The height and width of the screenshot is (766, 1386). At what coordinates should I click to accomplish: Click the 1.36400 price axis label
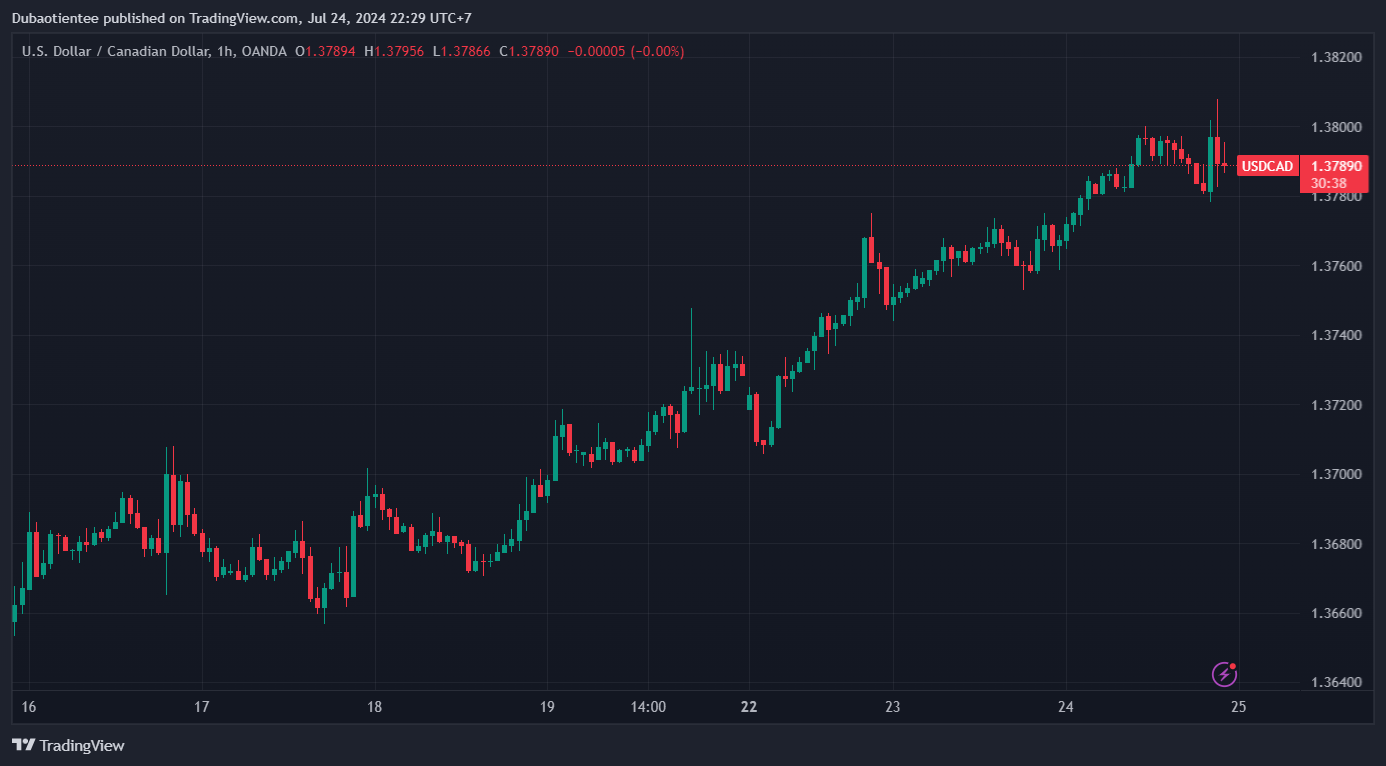click(x=1336, y=683)
